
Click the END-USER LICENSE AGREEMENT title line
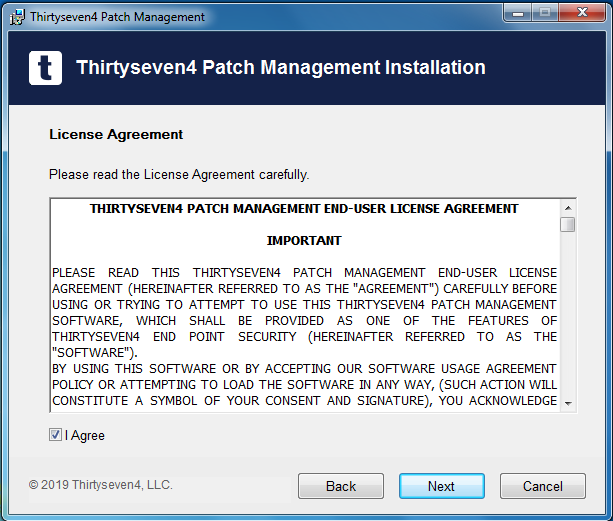click(304, 209)
